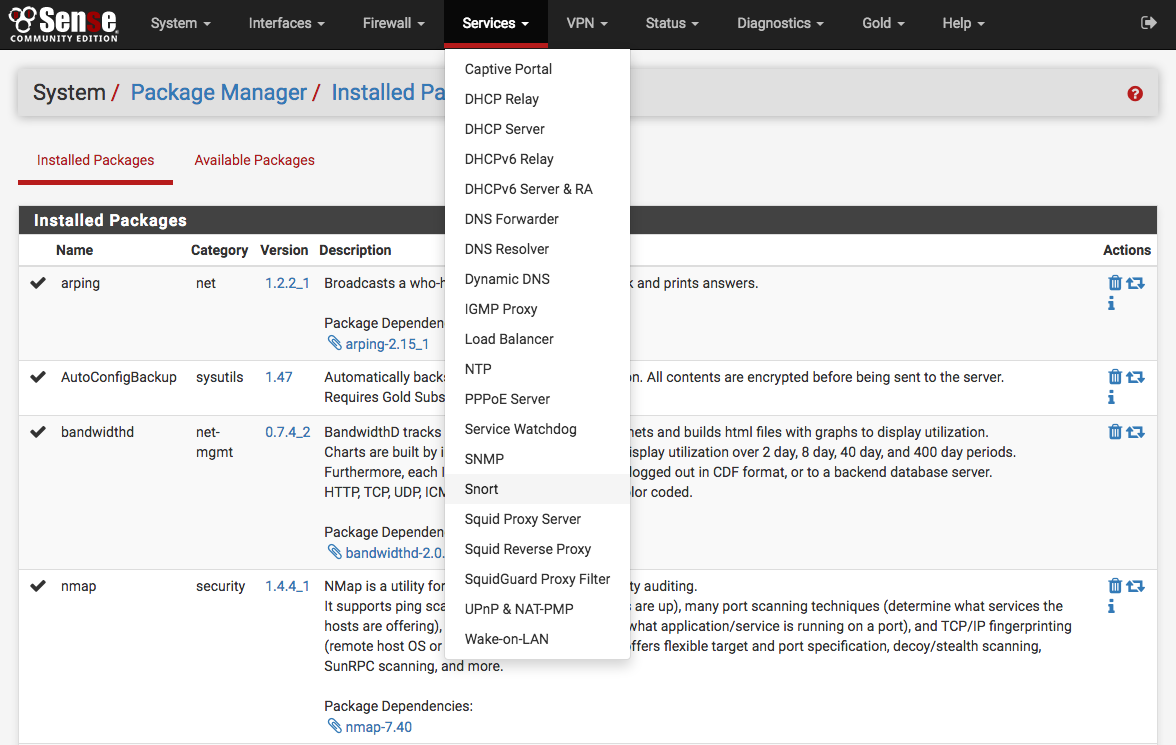
Task: View package info for arping
Action: click(x=1110, y=303)
